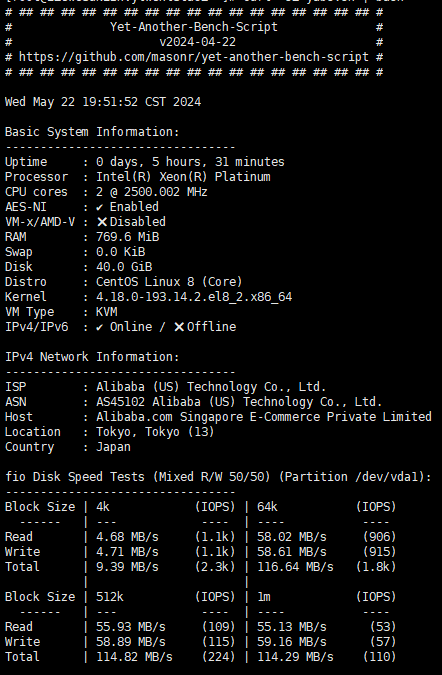442x675 pixels.
Task: Click the 4k Write value '4.71 MB/s'
Action: click(127, 552)
